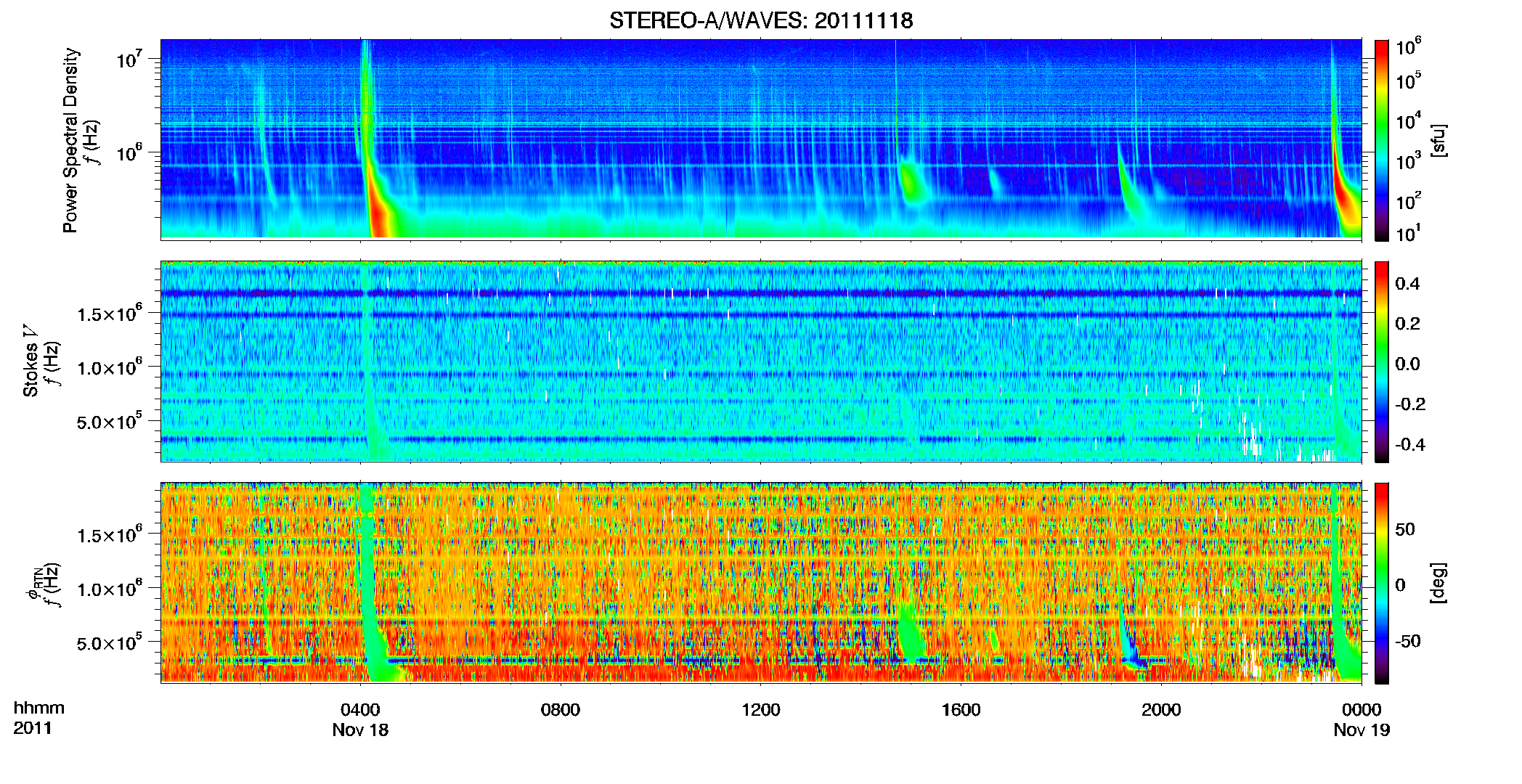
Task: Click the 10^6 tick label on the top y-axis
Action: point(128,152)
